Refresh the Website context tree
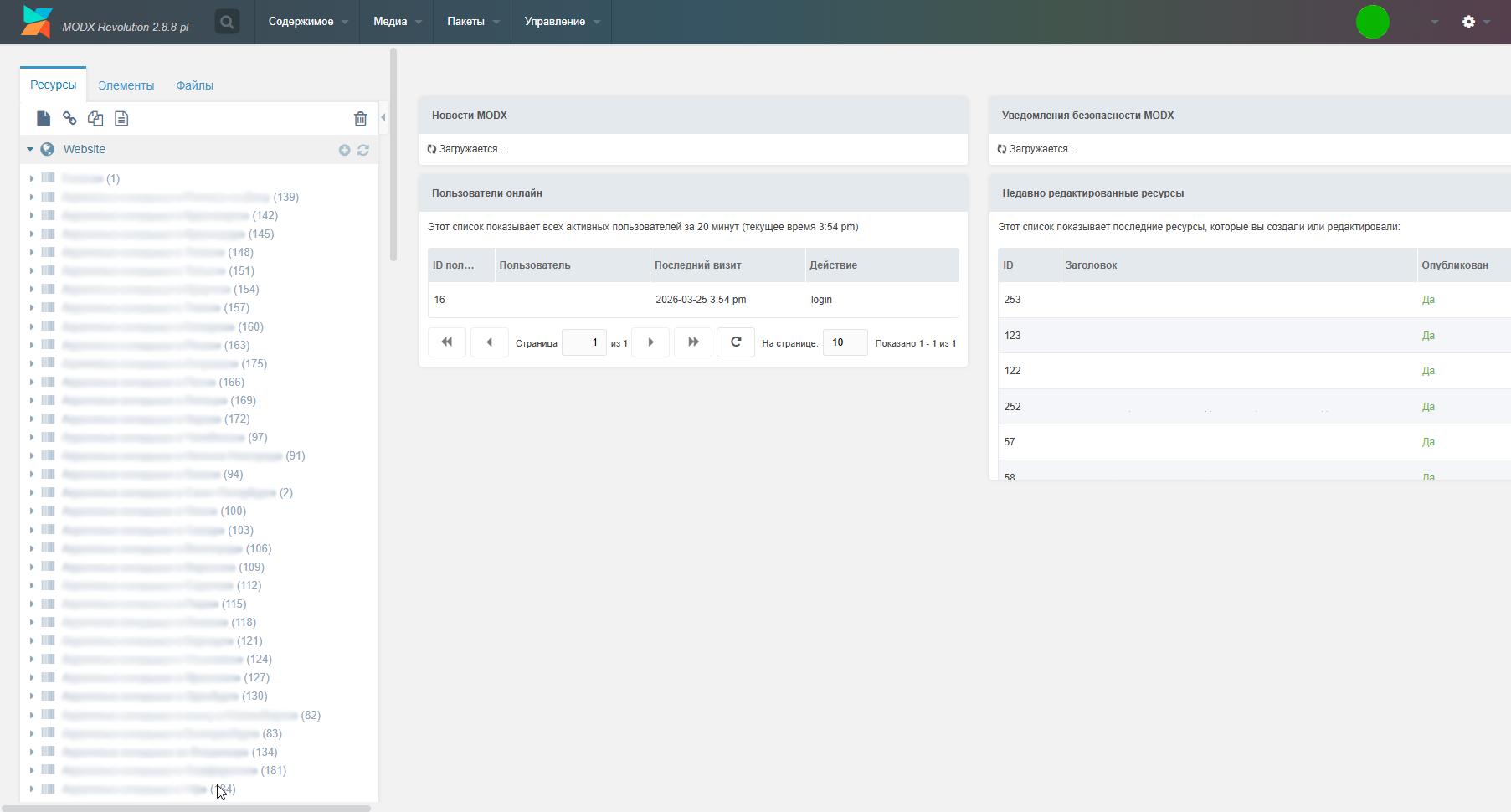 point(363,150)
